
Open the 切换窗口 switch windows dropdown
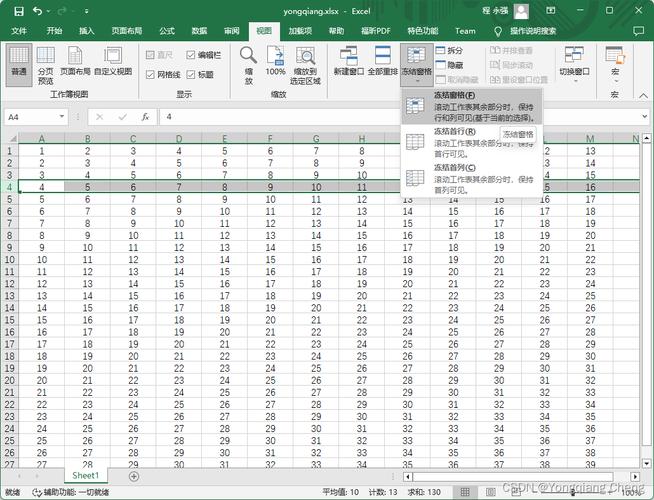tap(574, 65)
